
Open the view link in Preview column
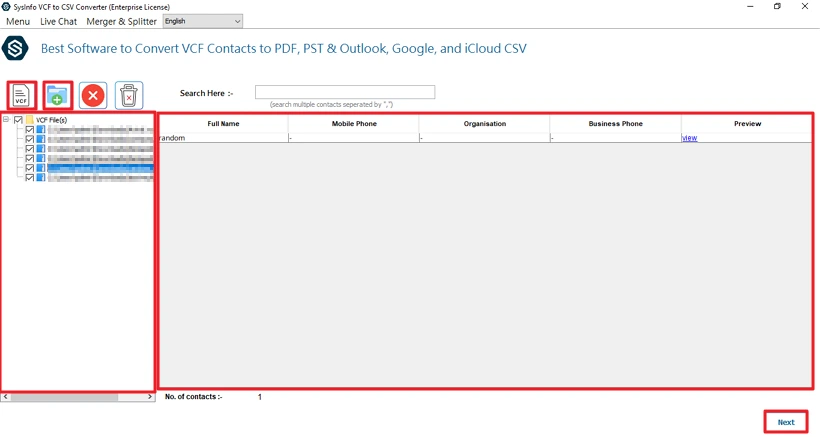pyautogui.click(x=689, y=138)
